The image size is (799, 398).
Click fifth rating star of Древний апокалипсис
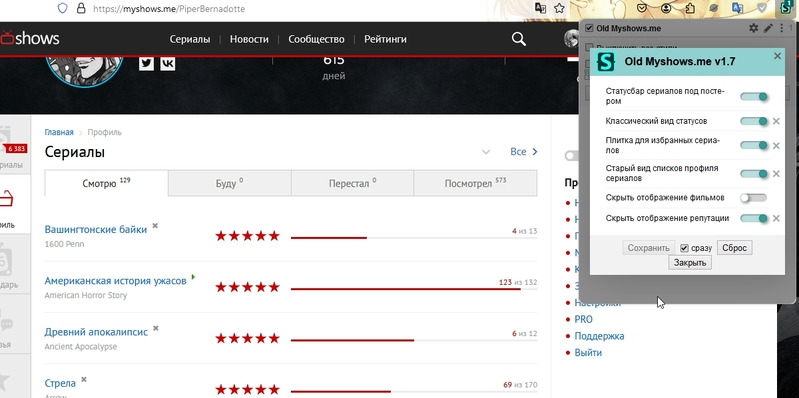tap(274, 338)
